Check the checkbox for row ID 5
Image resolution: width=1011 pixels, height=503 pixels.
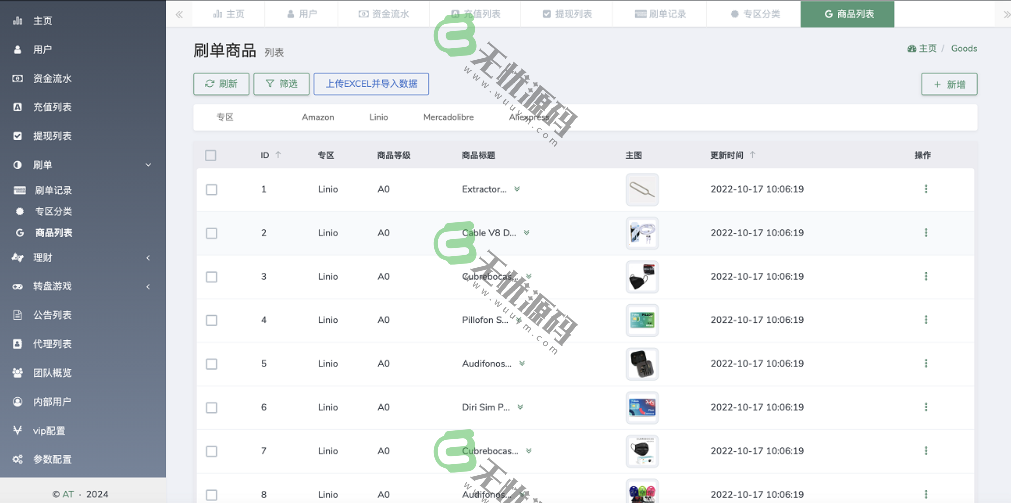pos(211,364)
